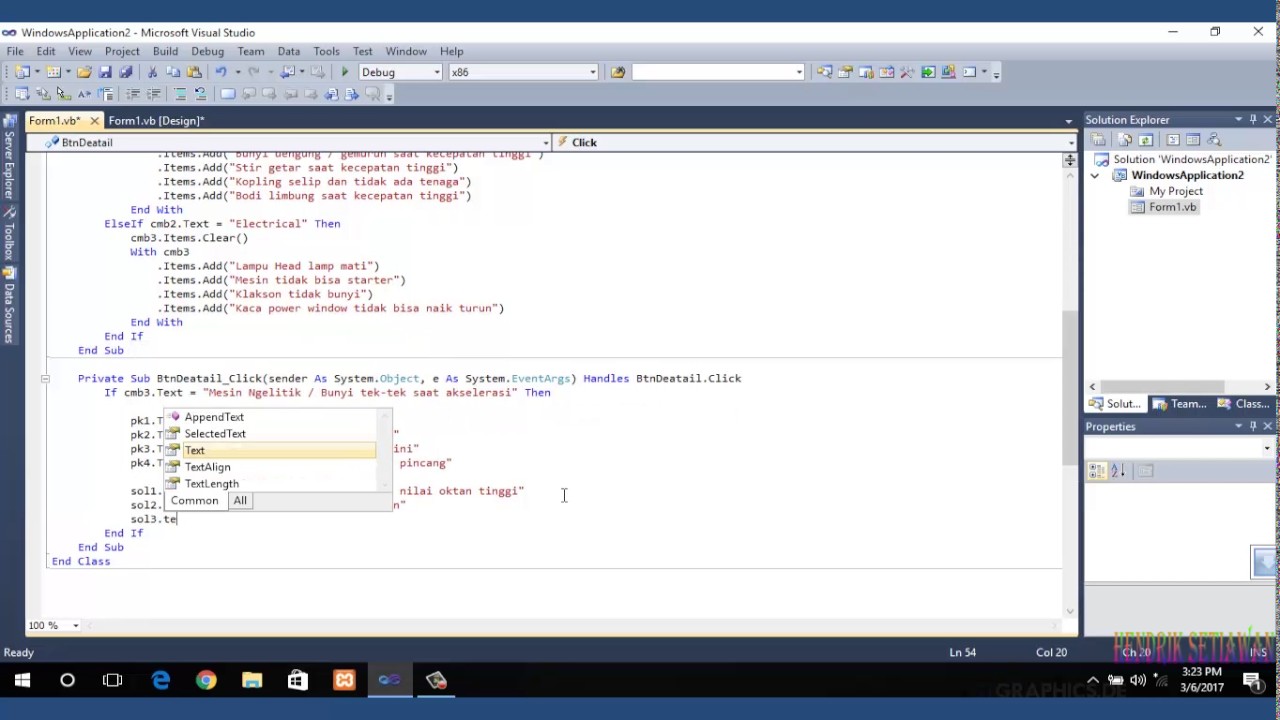1280x720 pixels.
Task: Open Google Chrome from the taskbar
Action: 206,681
